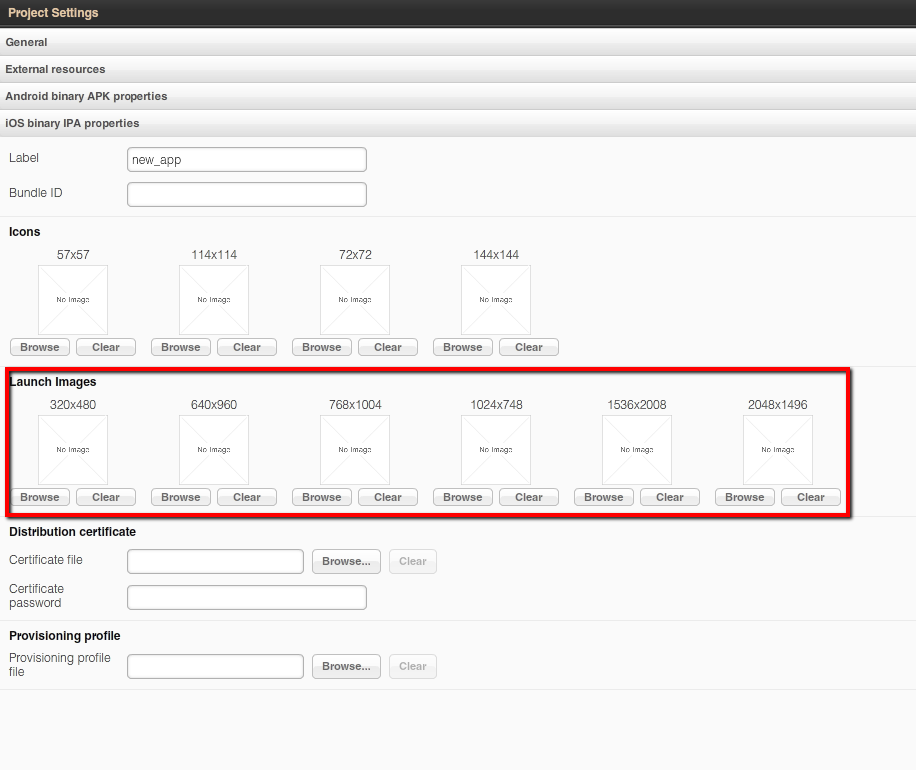Browse for the 640x960 launch image
The height and width of the screenshot is (770, 916).
(181, 497)
